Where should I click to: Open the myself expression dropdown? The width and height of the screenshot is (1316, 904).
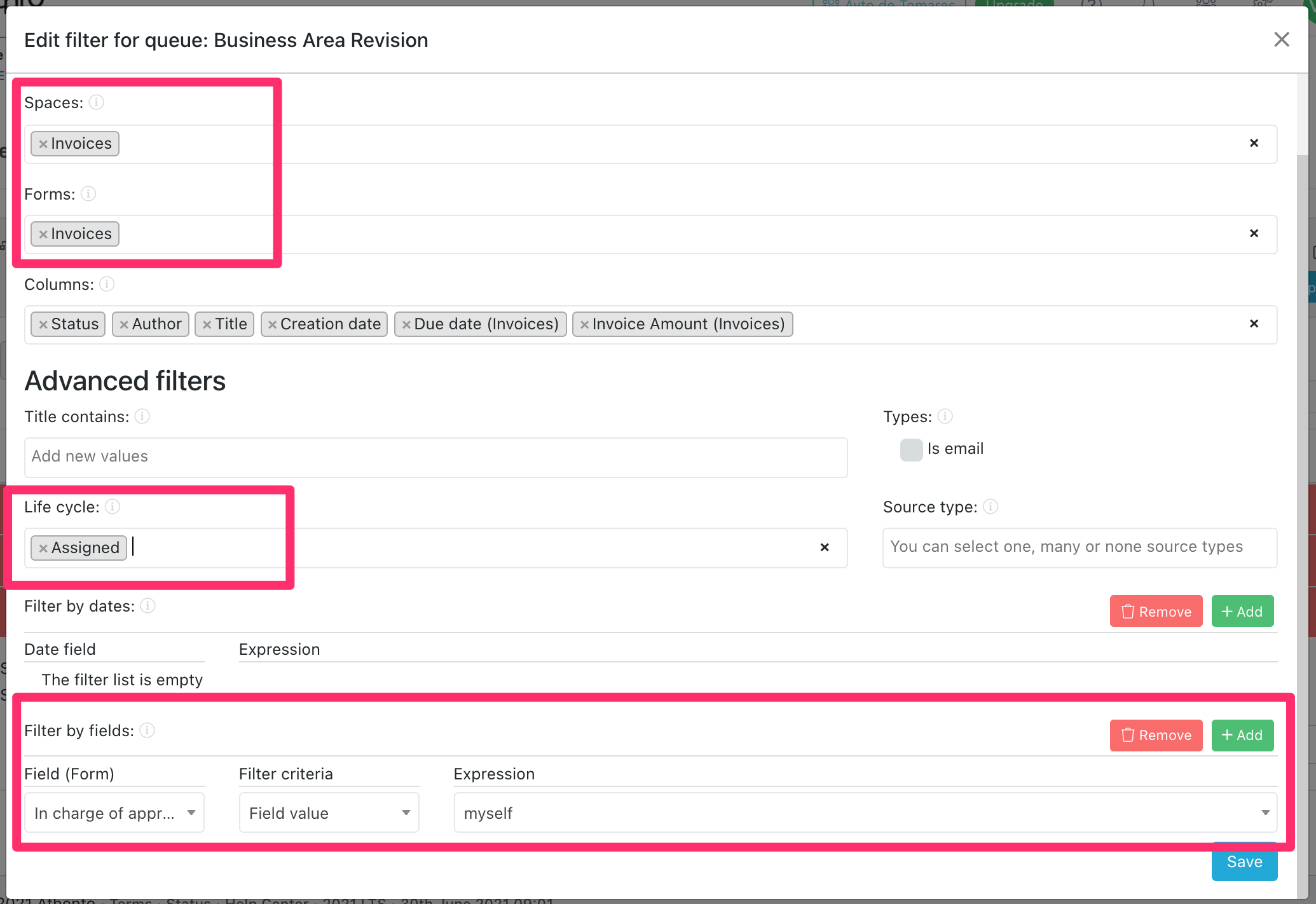(x=865, y=812)
